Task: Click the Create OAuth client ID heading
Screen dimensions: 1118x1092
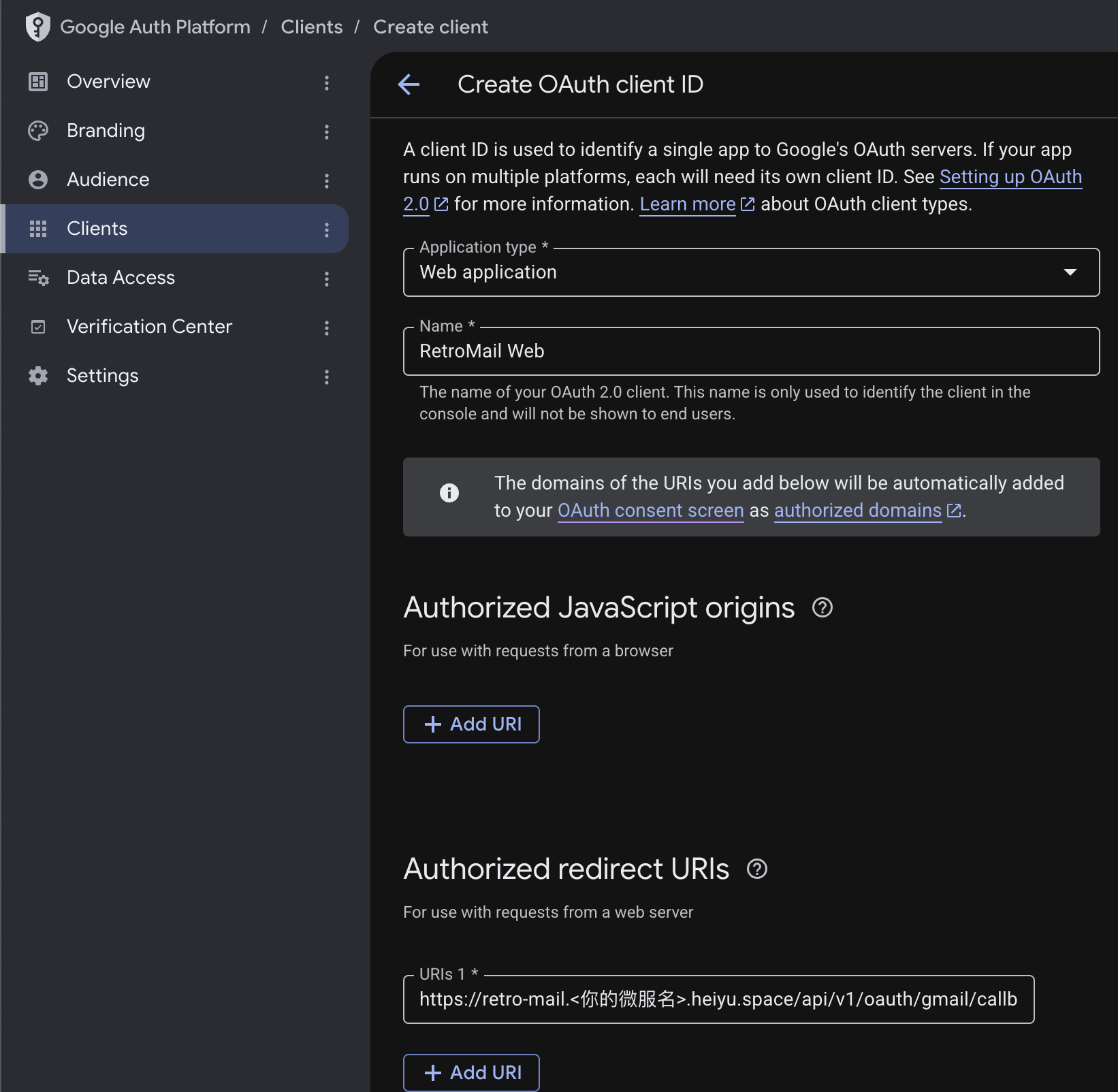Action: pos(580,84)
